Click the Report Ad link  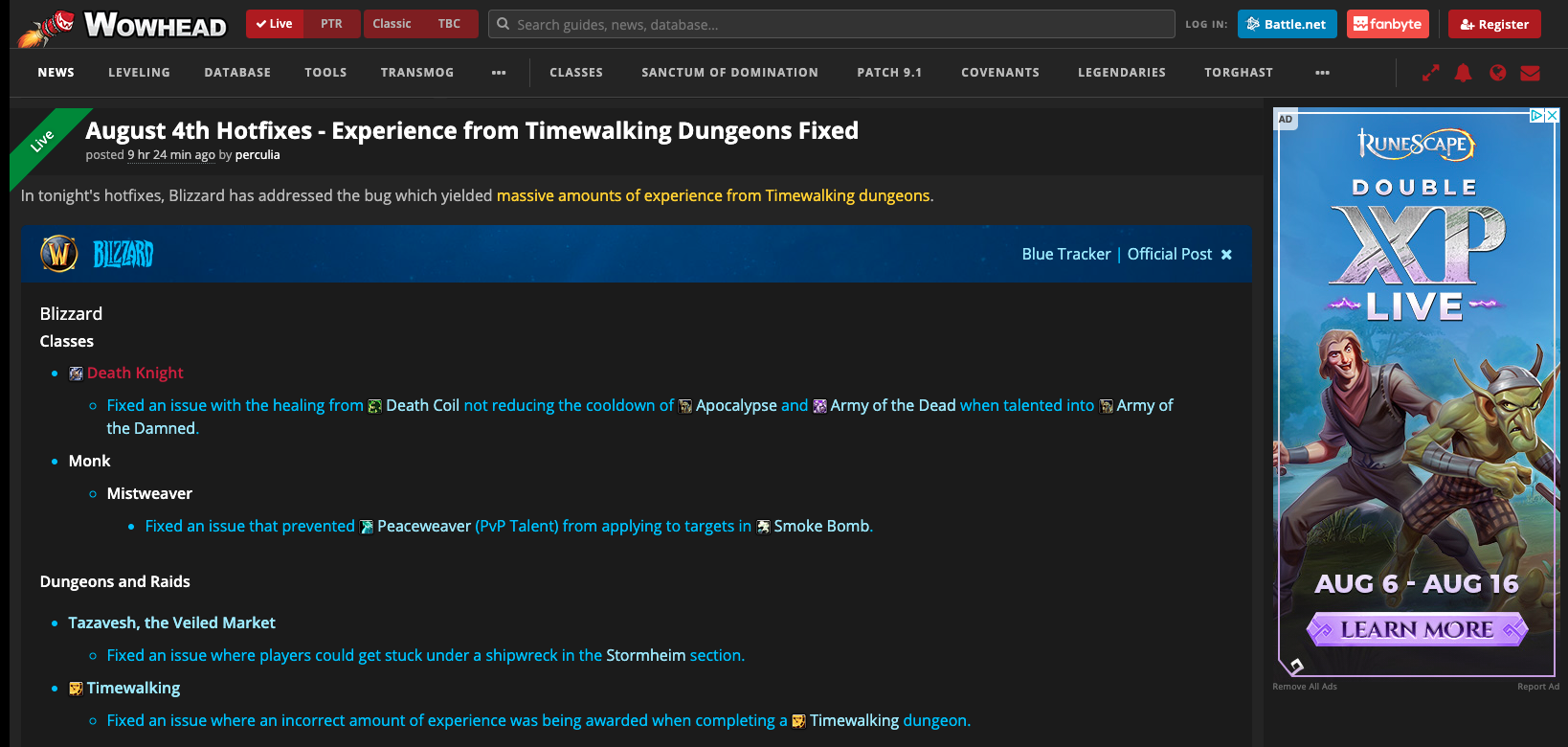click(1538, 687)
